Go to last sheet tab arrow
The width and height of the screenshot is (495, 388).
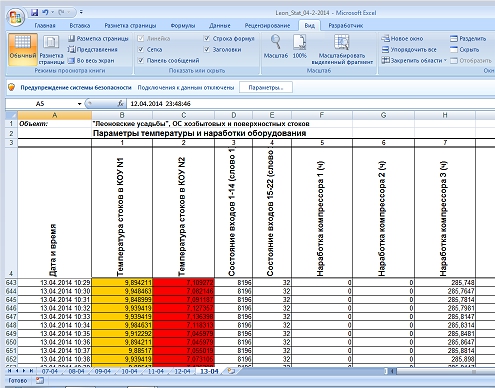click(31, 371)
